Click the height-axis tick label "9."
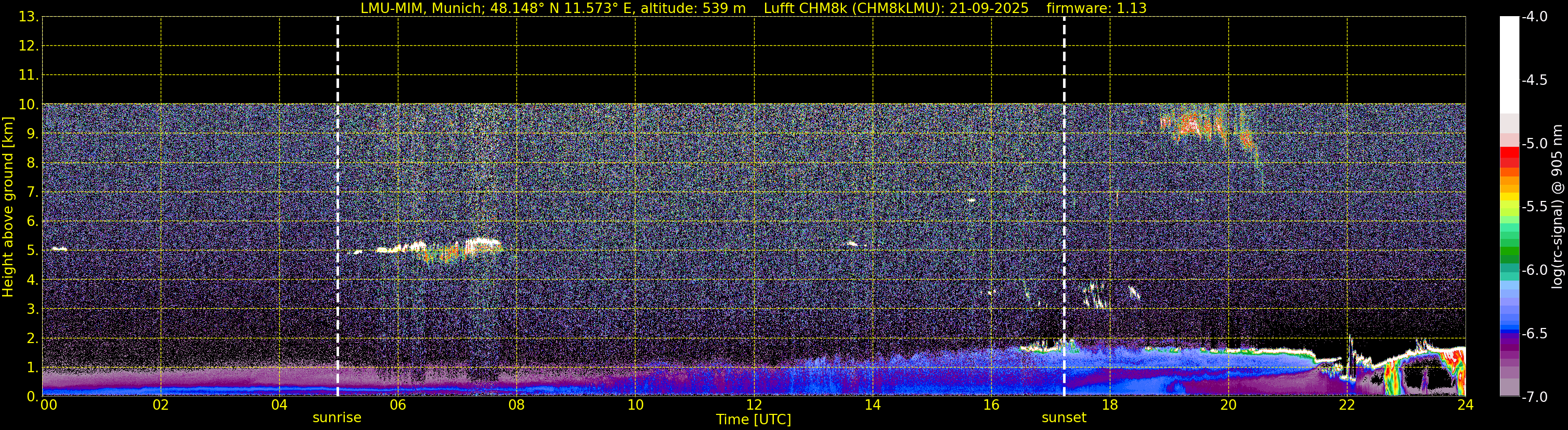The width and height of the screenshot is (1568, 430). [32, 134]
